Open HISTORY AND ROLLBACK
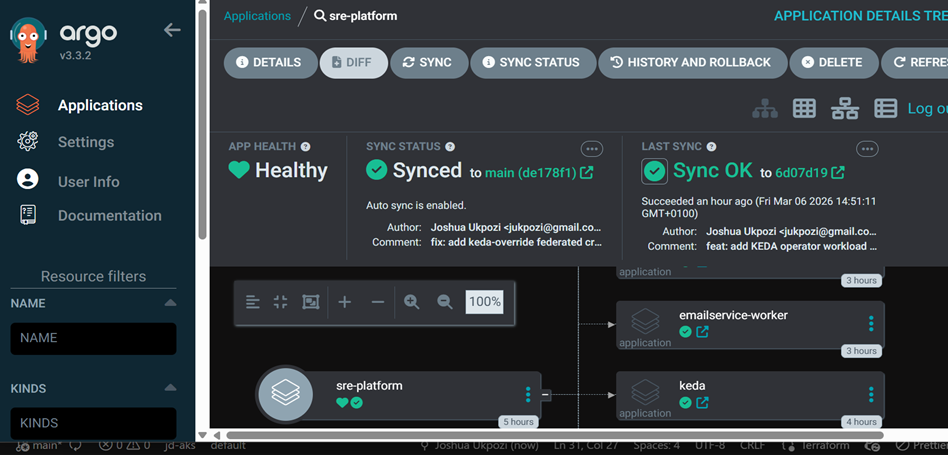 click(692, 62)
